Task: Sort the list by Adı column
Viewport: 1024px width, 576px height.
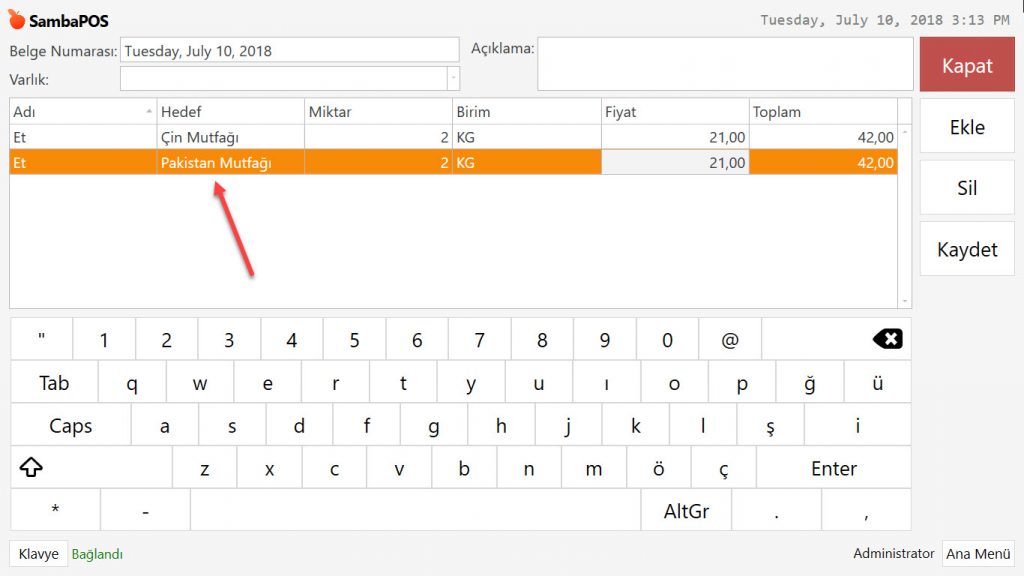Action: (82, 112)
